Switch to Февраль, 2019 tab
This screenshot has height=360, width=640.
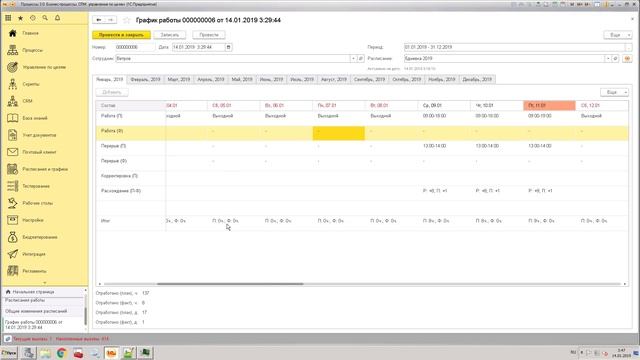pyautogui.click(x=145, y=80)
